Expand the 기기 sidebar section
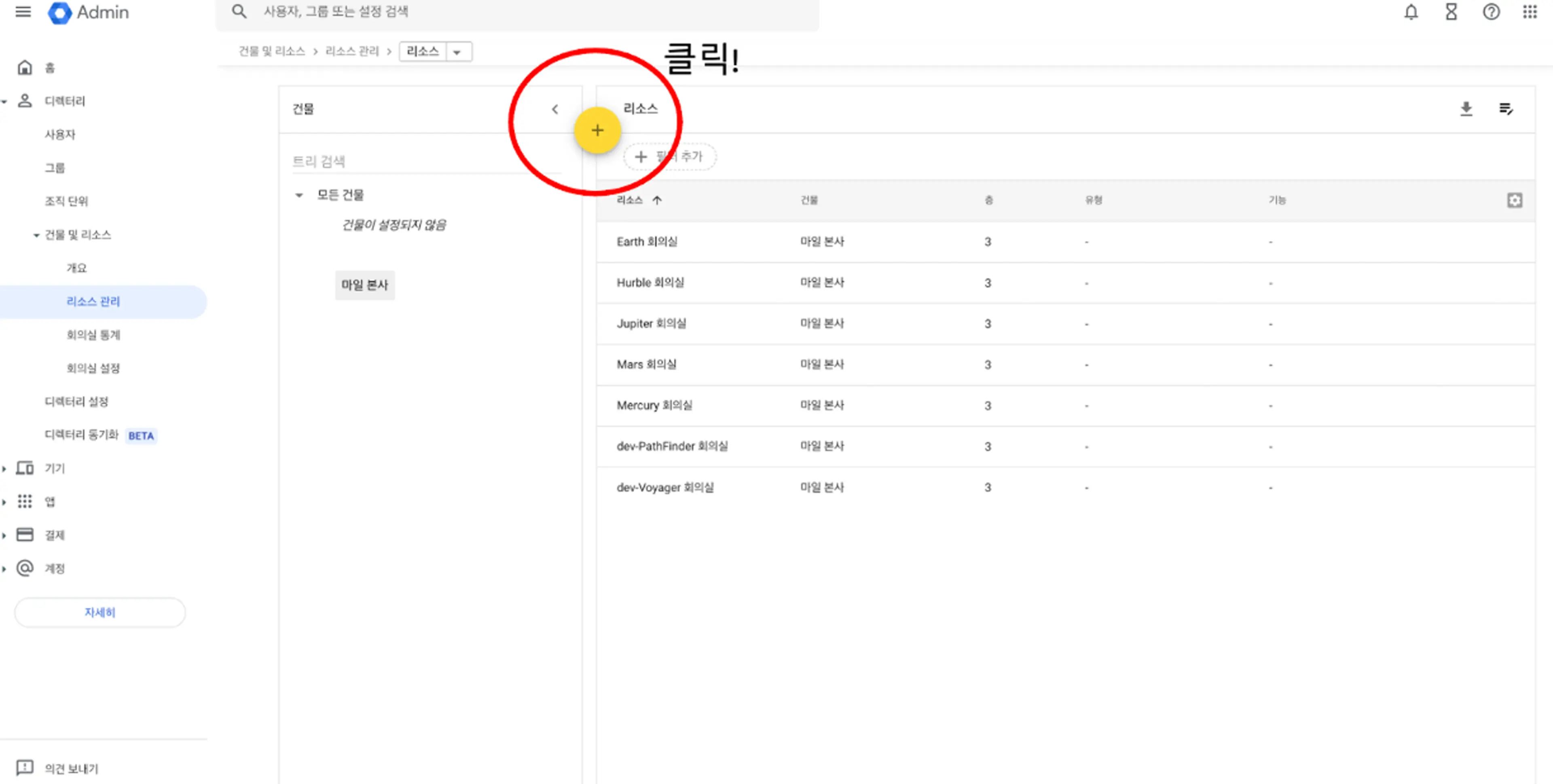 [x=4, y=468]
